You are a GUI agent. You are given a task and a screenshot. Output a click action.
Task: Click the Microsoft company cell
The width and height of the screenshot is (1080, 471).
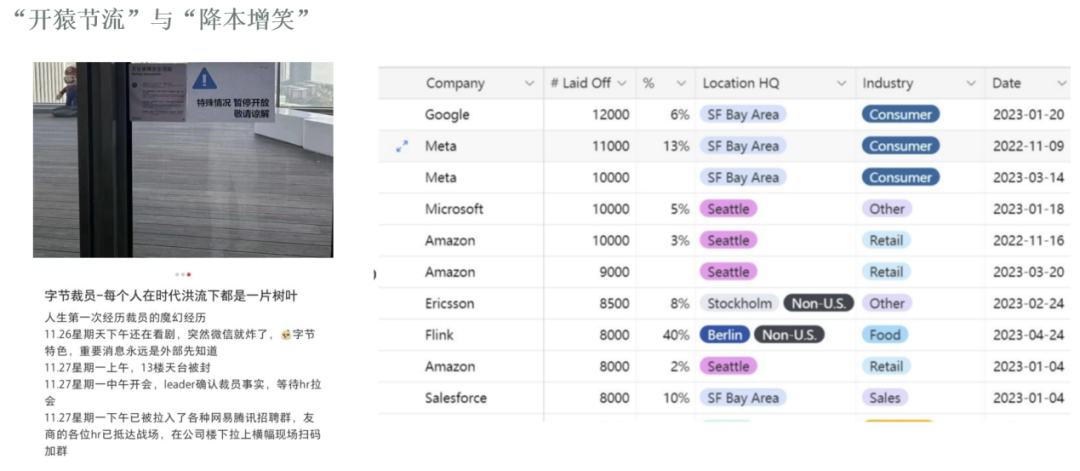tap(454, 209)
